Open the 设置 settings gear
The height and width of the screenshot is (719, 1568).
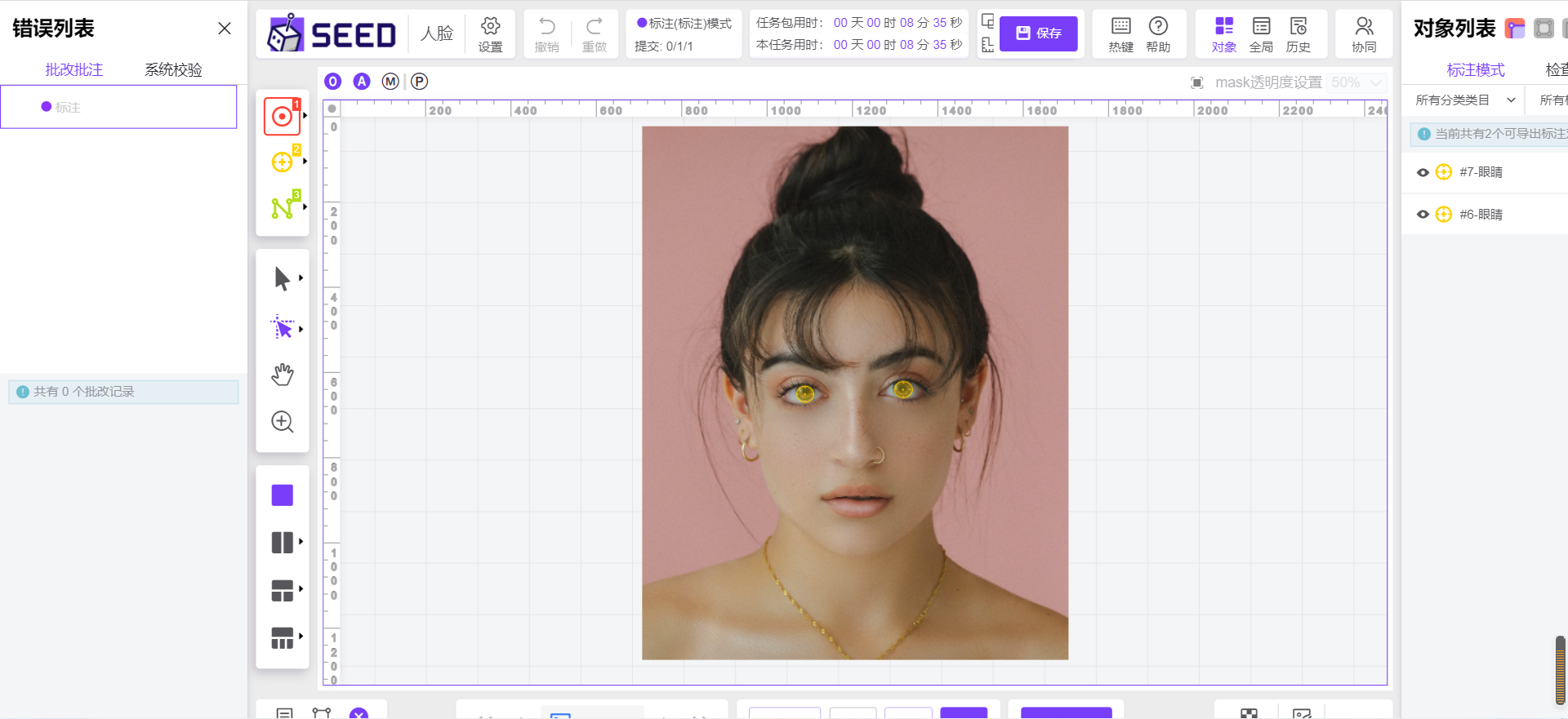[490, 34]
